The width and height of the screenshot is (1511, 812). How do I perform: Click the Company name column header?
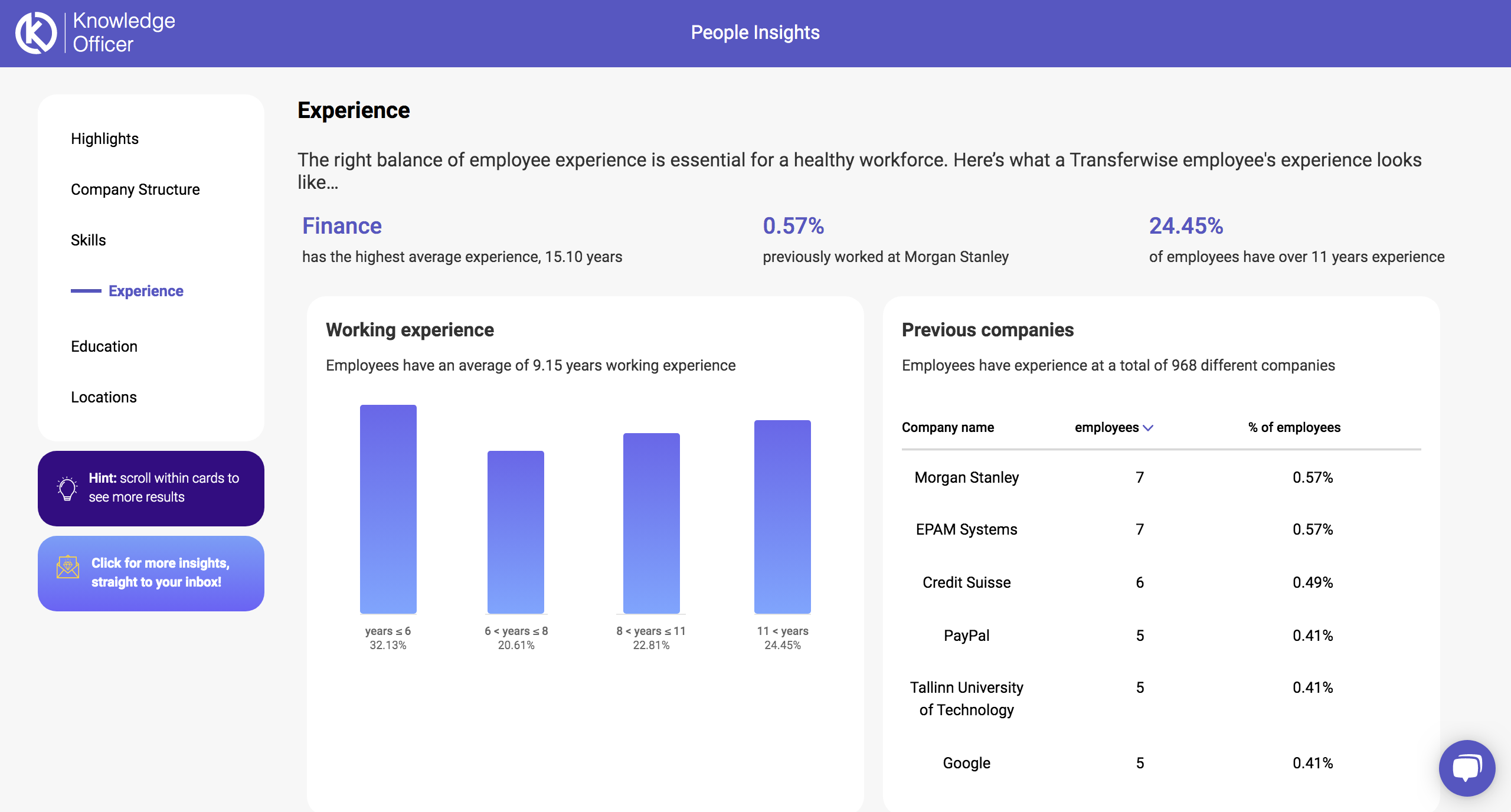pos(947,428)
